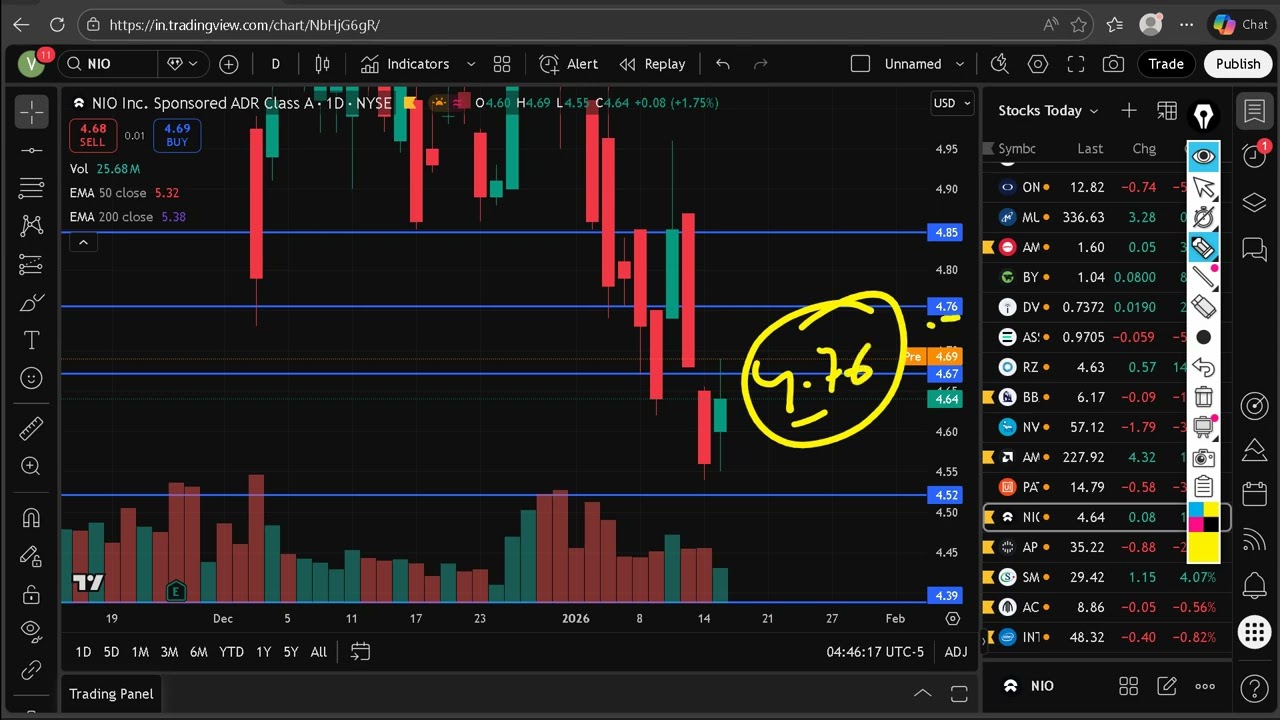Select the brush drawing tool
Viewport: 1280px width, 720px height.
coord(31,303)
